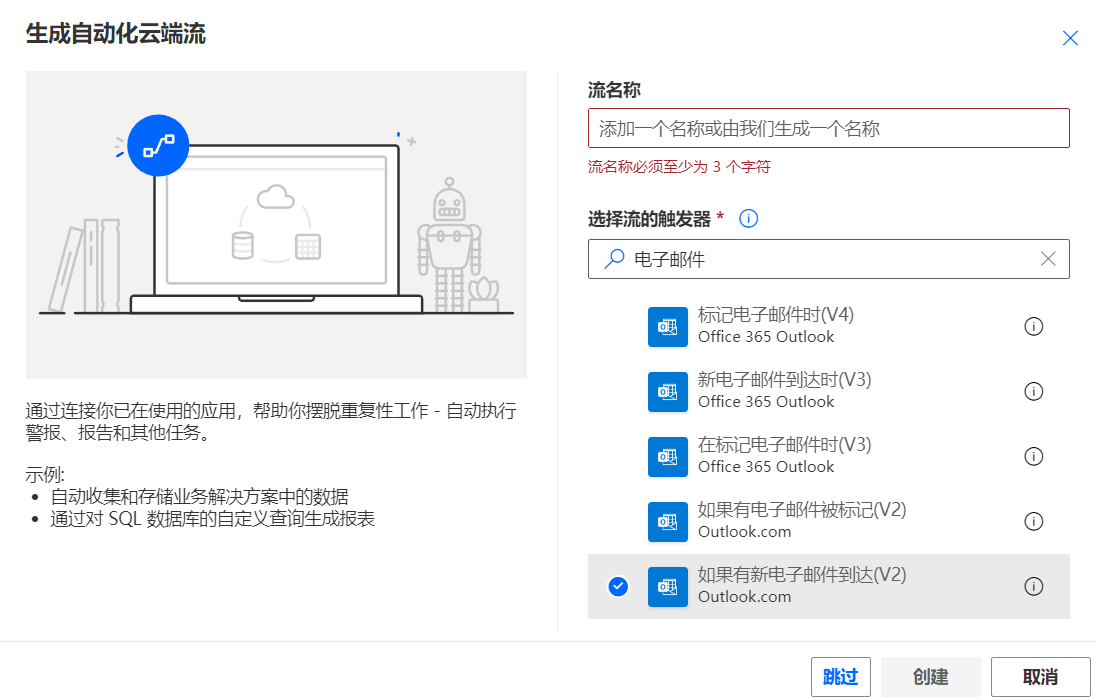Click the blue flow icon in illustration
The height and width of the screenshot is (700, 1096).
tap(158, 145)
